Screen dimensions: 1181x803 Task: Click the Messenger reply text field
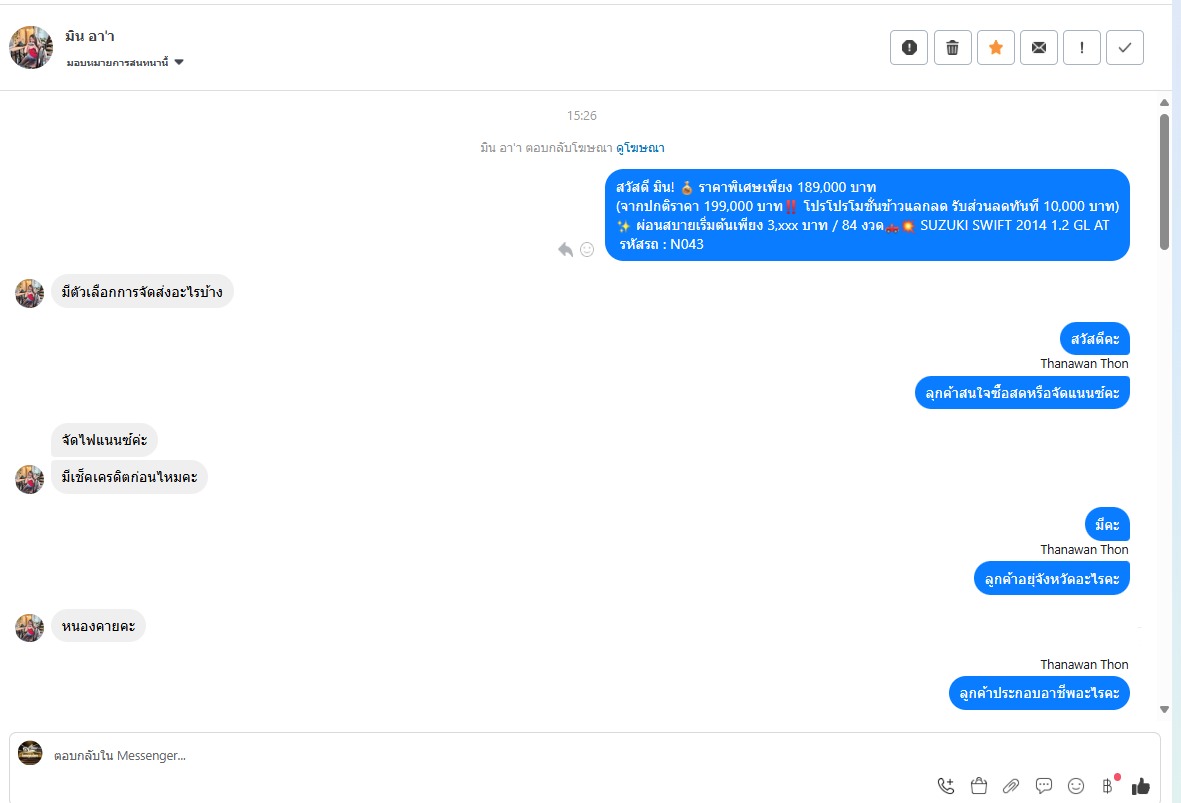pos(400,756)
